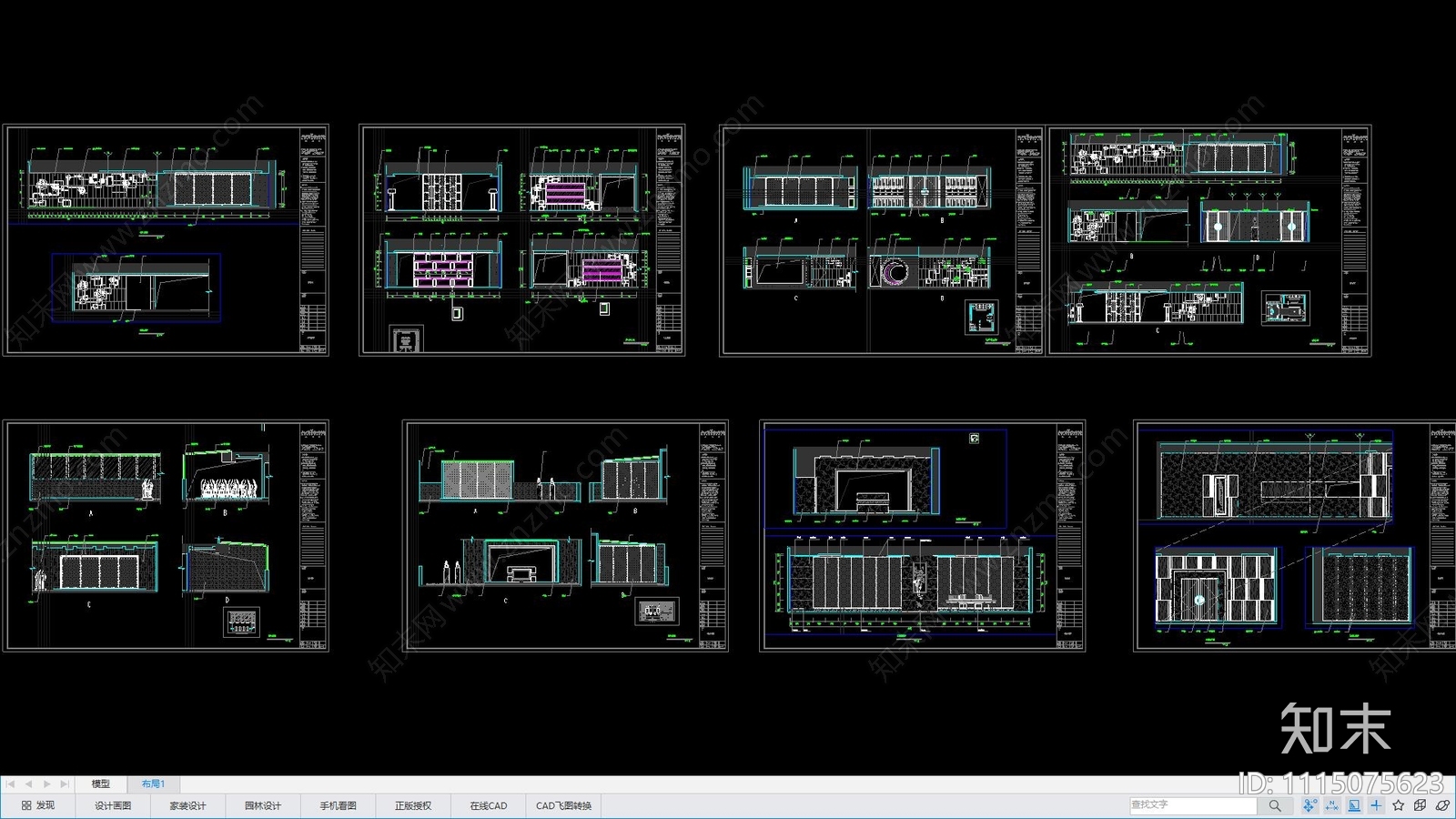Open 设计画图 in the bottom bar
The height and width of the screenshot is (819, 1456).
pyautogui.click(x=113, y=805)
